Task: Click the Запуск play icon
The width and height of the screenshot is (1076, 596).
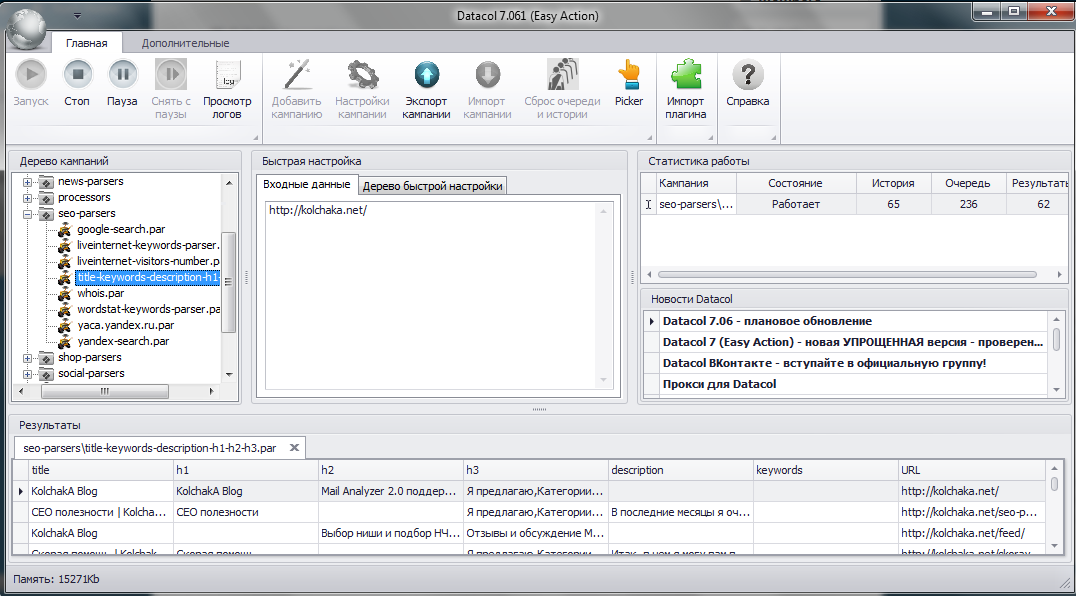Action: pyautogui.click(x=31, y=75)
